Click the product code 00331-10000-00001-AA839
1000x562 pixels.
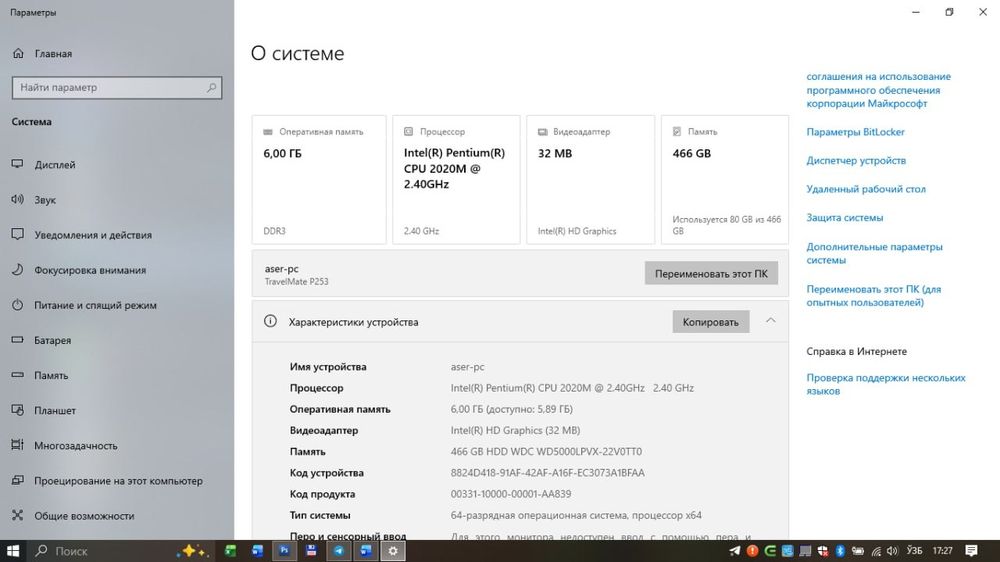coord(511,494)
